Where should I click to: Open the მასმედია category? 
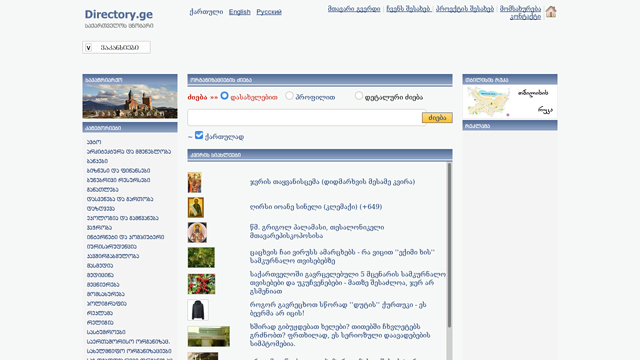pyautogui.click(x=100, y=266)
